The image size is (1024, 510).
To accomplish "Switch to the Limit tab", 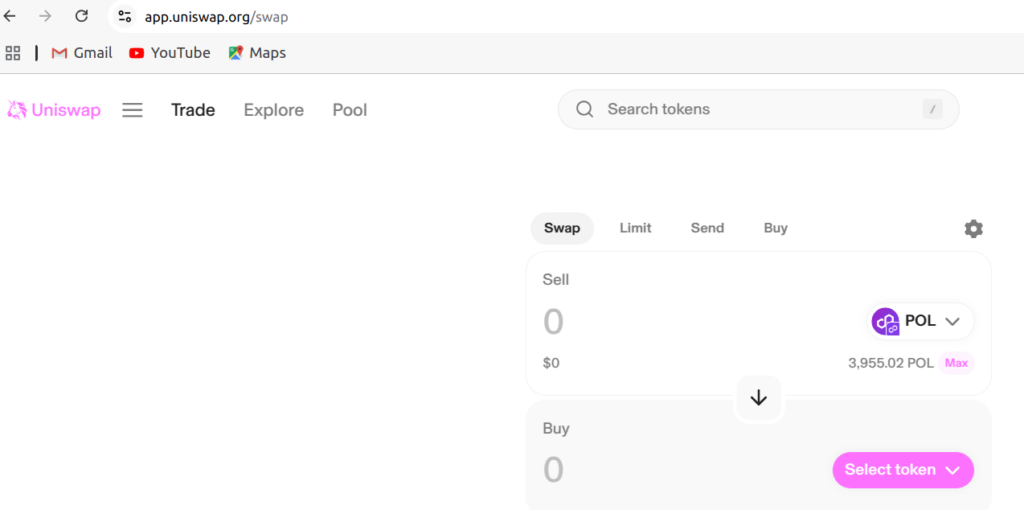I will 635,228.
